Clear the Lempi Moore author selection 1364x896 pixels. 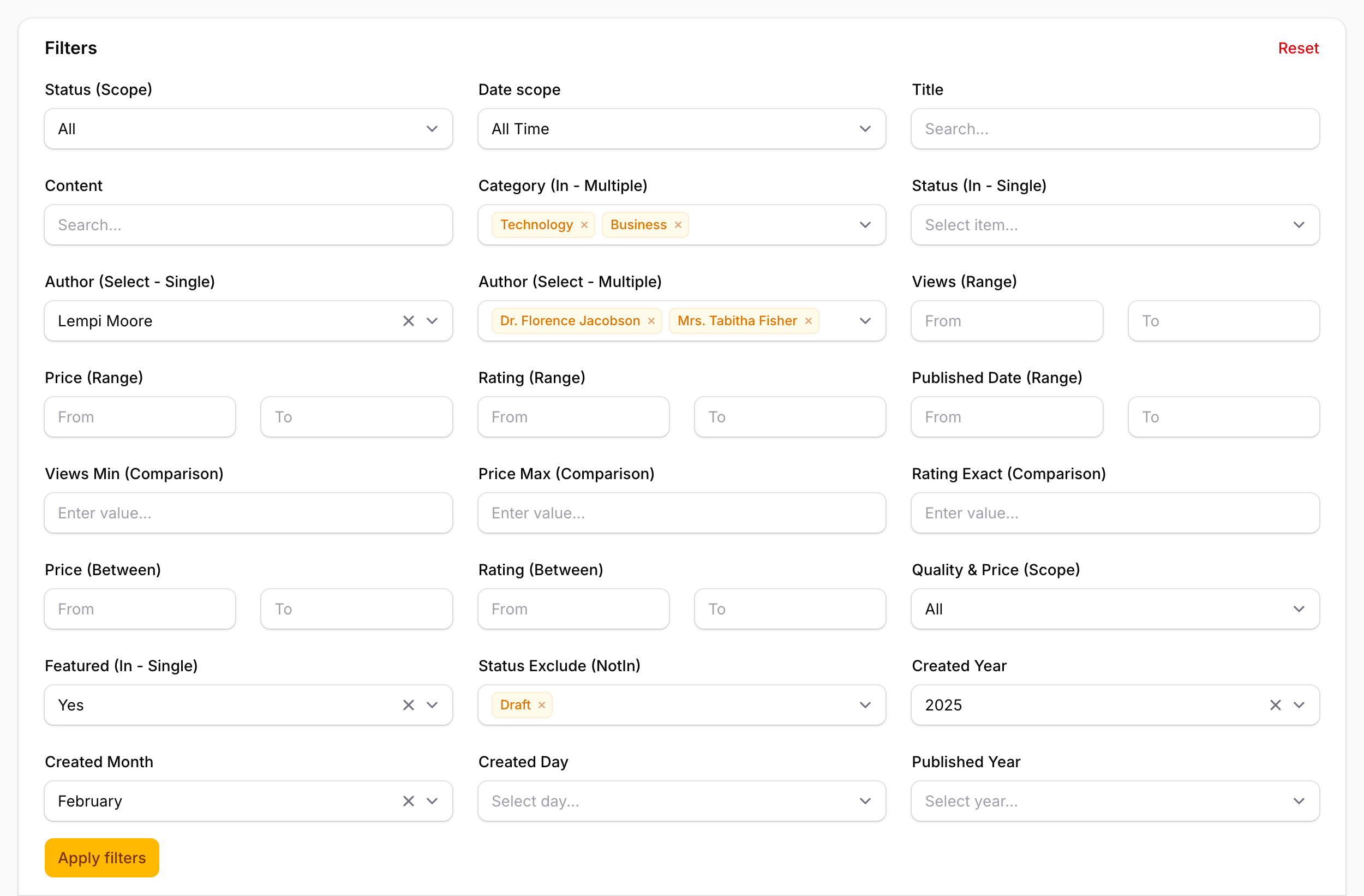408,321
